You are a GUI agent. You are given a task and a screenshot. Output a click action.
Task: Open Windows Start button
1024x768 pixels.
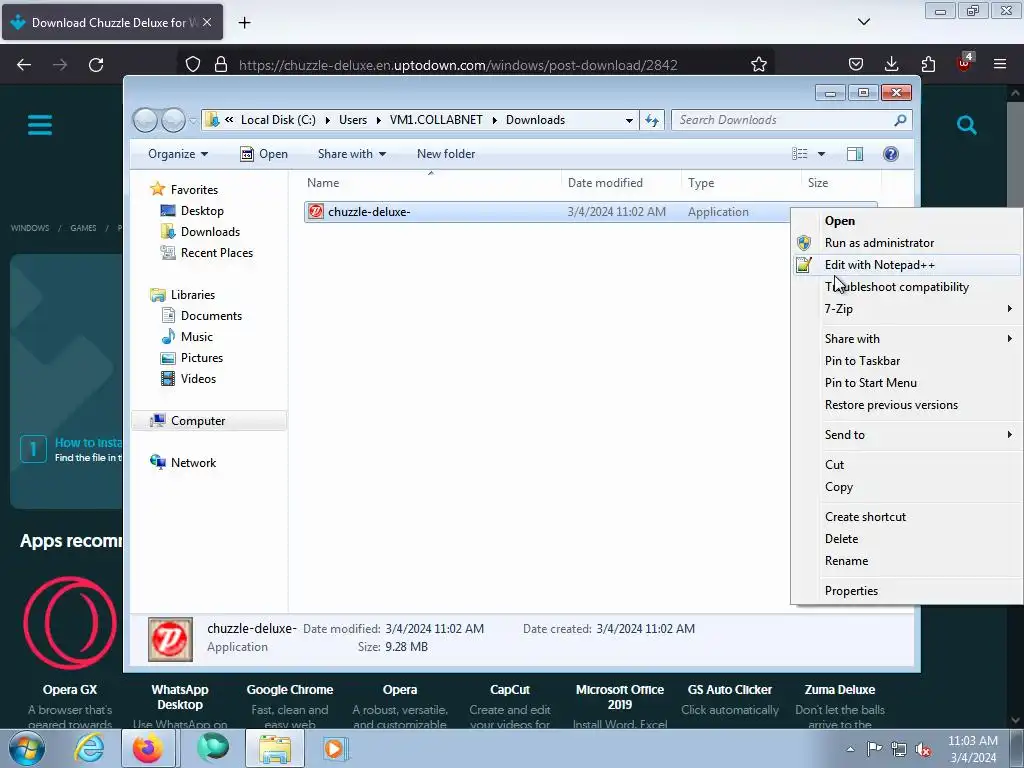(x=25, y=748)
